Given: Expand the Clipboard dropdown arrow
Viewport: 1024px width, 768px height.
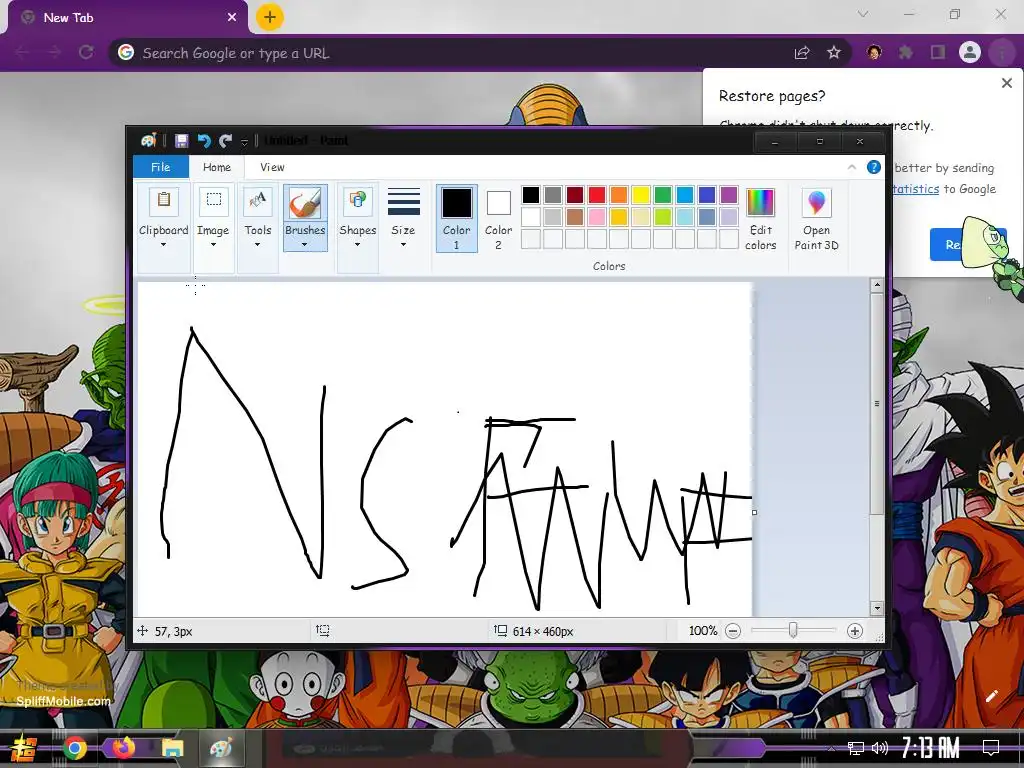Looking at the screenshot, I should (x=163, y=245).
